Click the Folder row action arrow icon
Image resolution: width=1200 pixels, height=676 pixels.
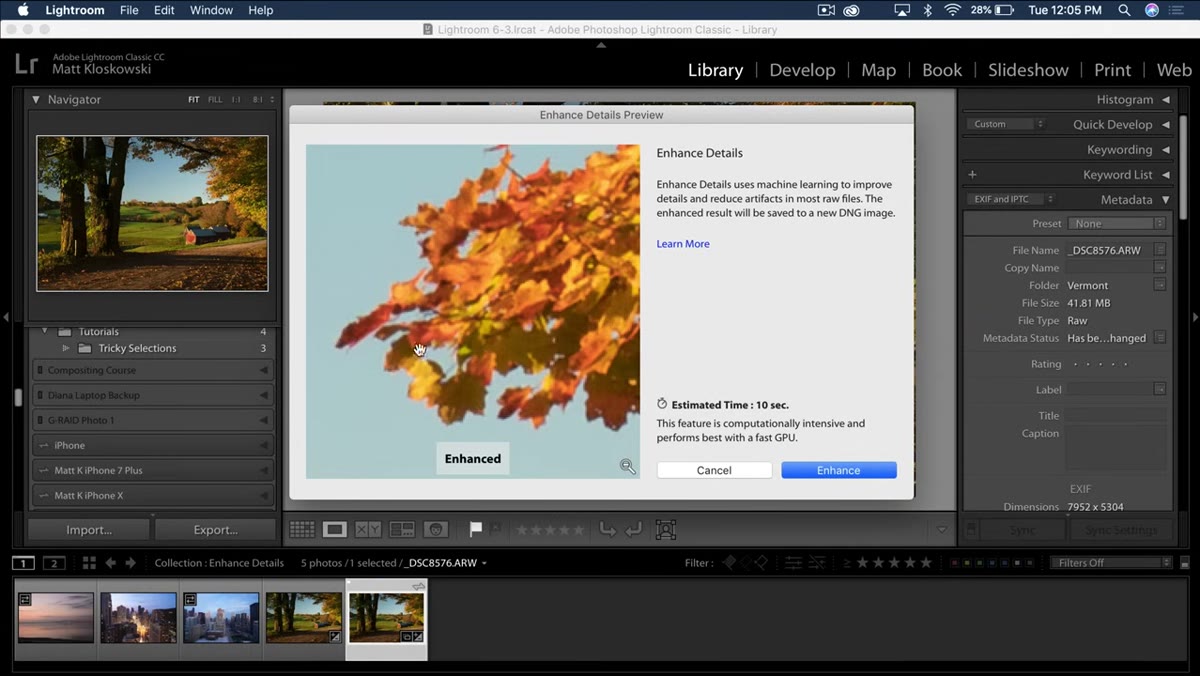(x=1160, y=285)
